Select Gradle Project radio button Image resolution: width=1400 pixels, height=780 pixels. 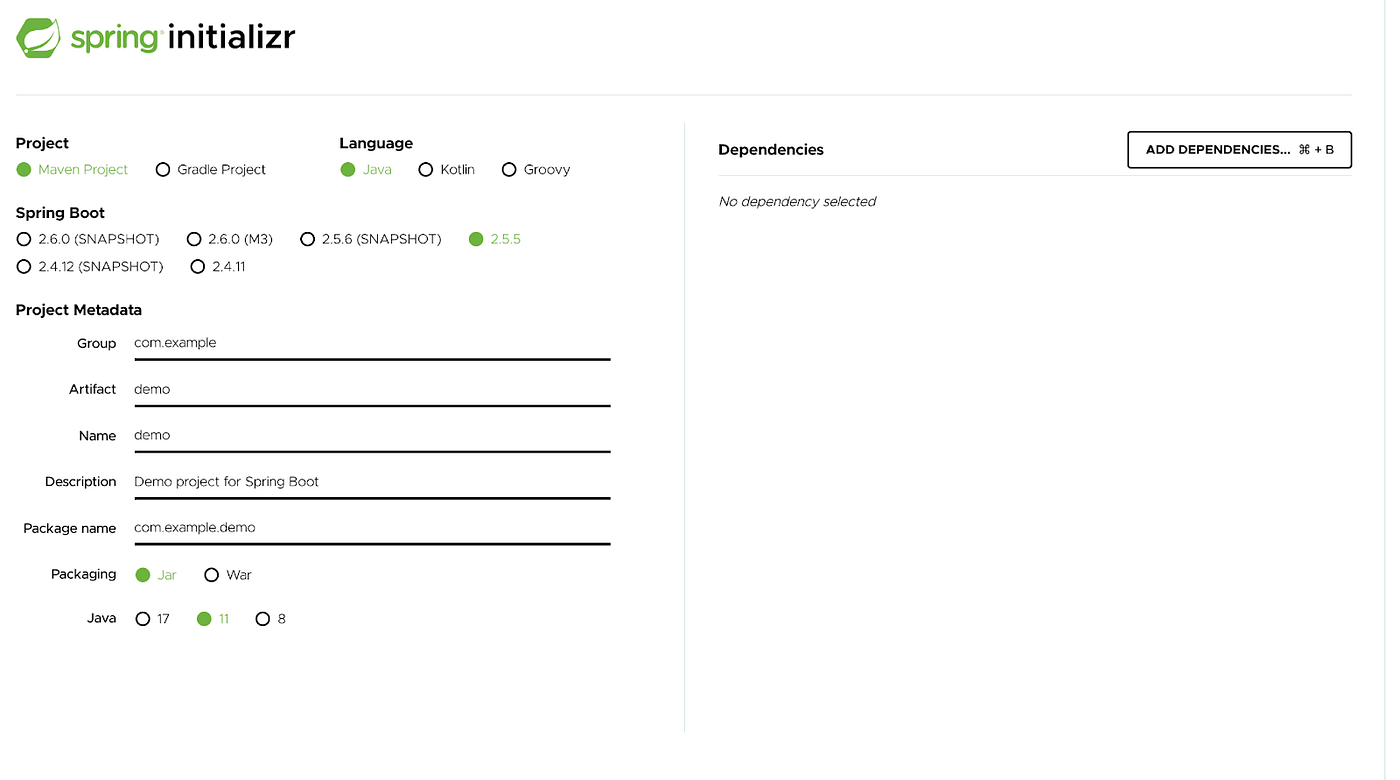[211, 170]
